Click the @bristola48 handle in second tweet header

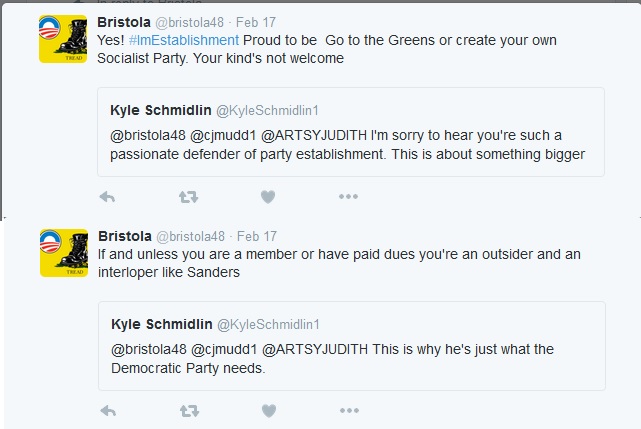[189, 236]
